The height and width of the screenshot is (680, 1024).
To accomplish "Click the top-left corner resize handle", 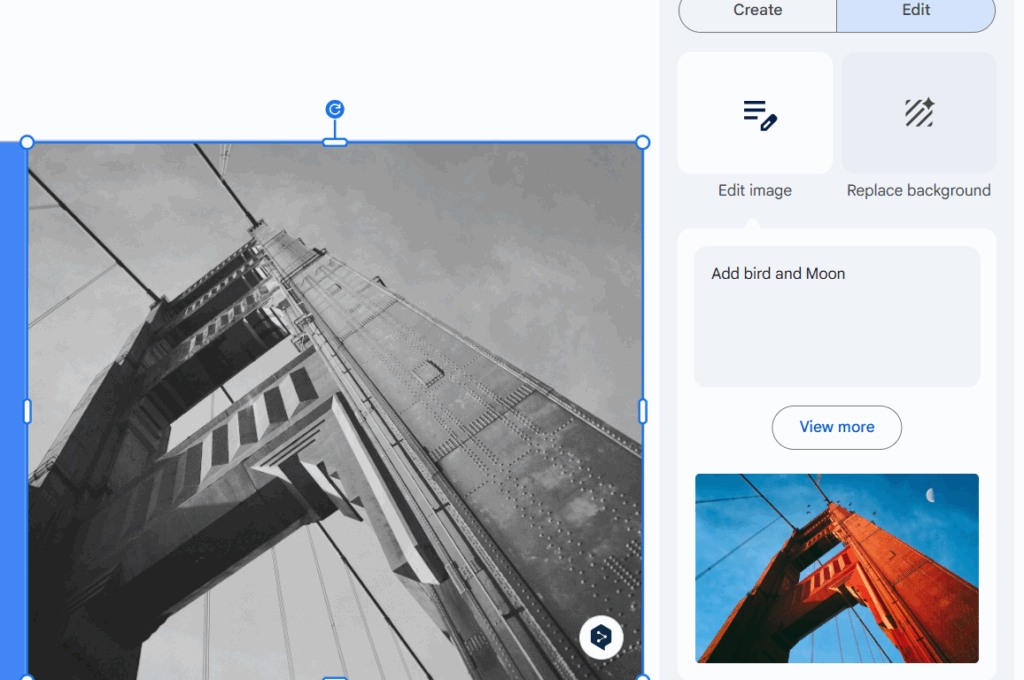I will tap(27, 143).
